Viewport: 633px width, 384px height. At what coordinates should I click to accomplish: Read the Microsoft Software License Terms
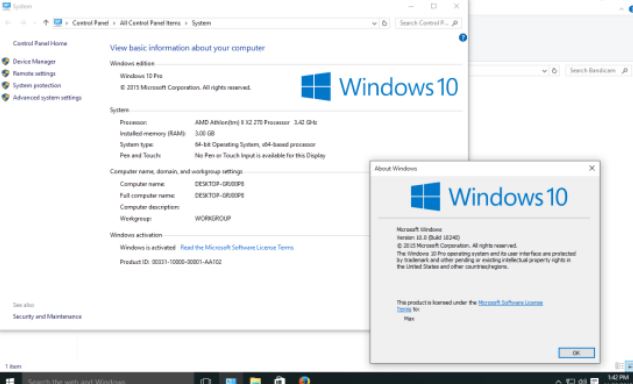pyautogui.click(x=237, y=248)
